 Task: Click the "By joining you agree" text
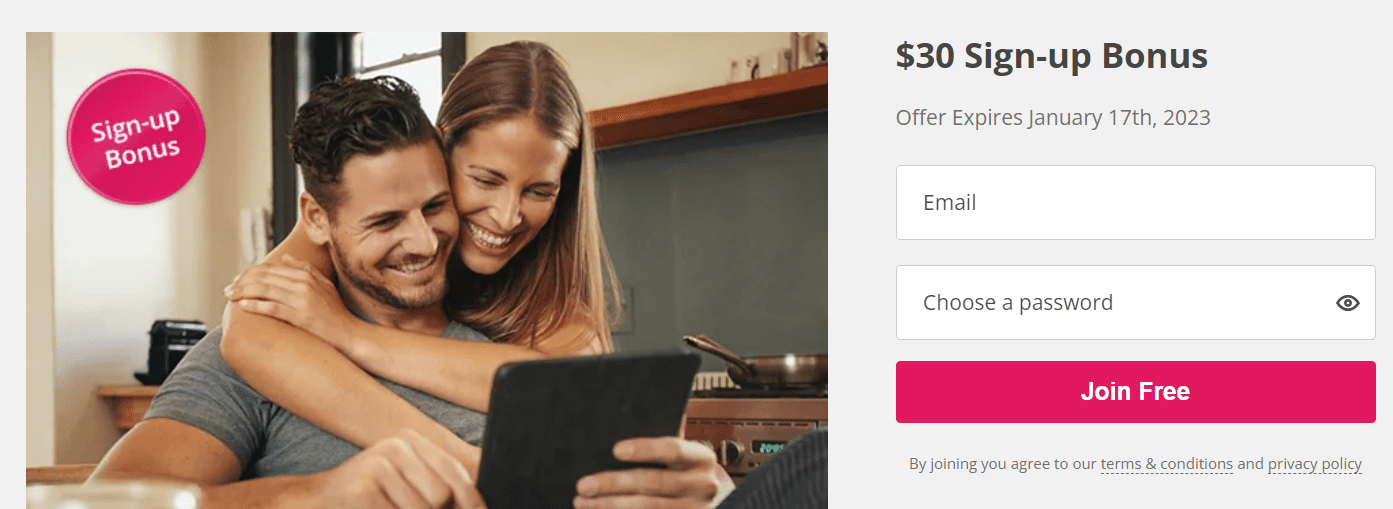[x=1002, y=464]
